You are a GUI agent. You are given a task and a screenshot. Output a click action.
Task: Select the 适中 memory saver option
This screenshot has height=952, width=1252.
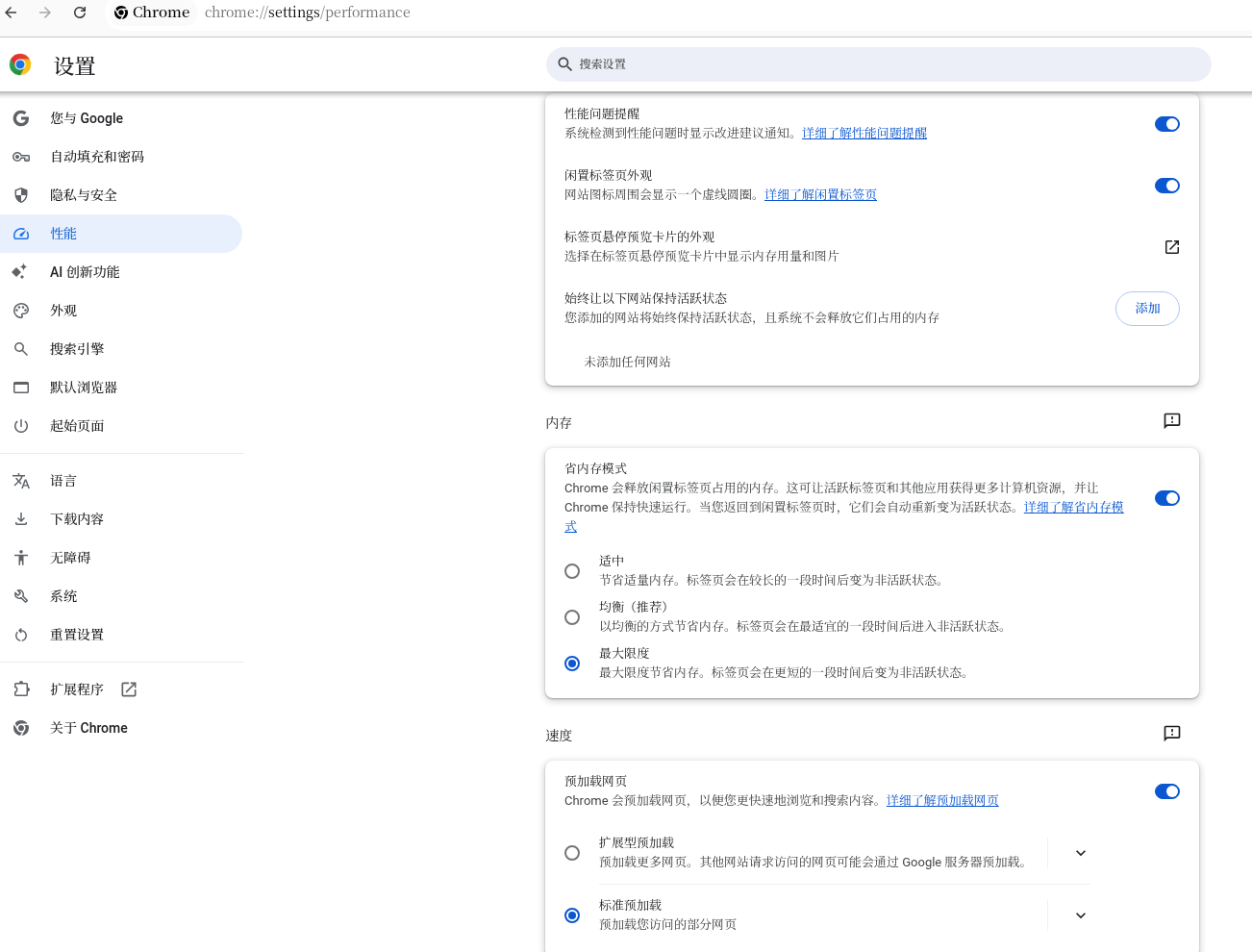(x=572, y=571)
